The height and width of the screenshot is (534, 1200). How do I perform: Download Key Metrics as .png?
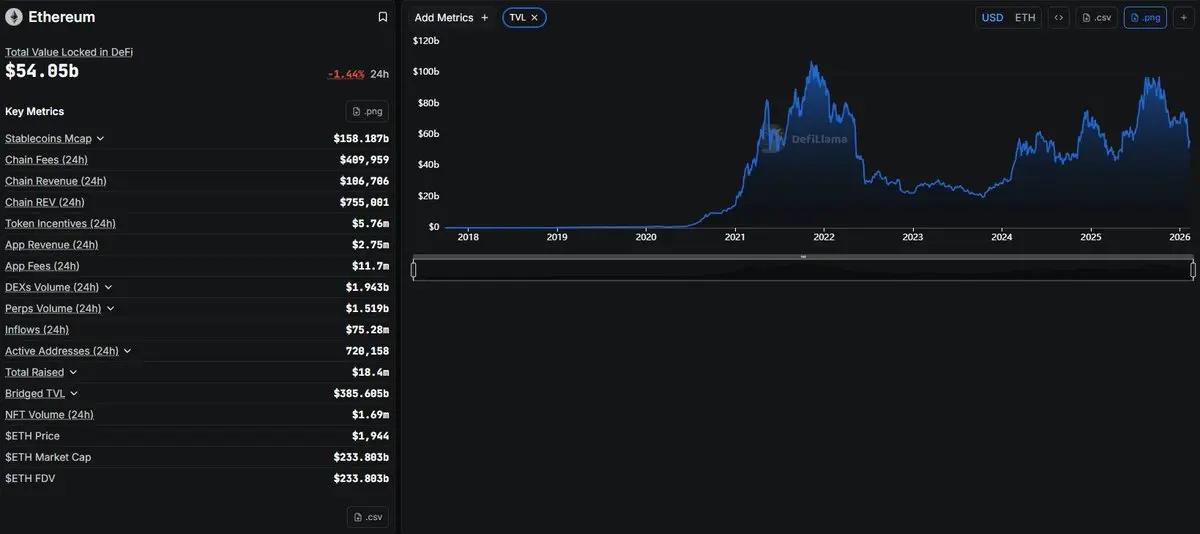(367, 111)
